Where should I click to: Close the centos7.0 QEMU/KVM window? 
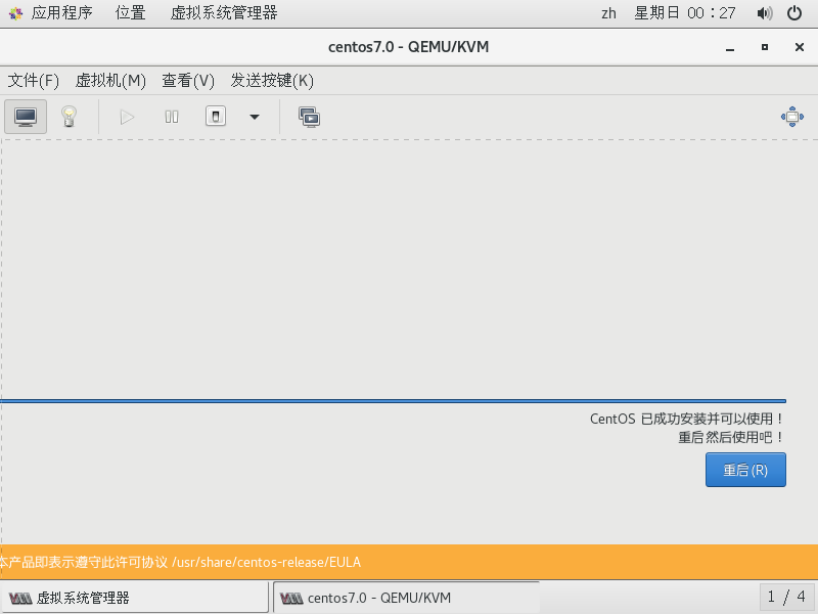click(799, 47)
